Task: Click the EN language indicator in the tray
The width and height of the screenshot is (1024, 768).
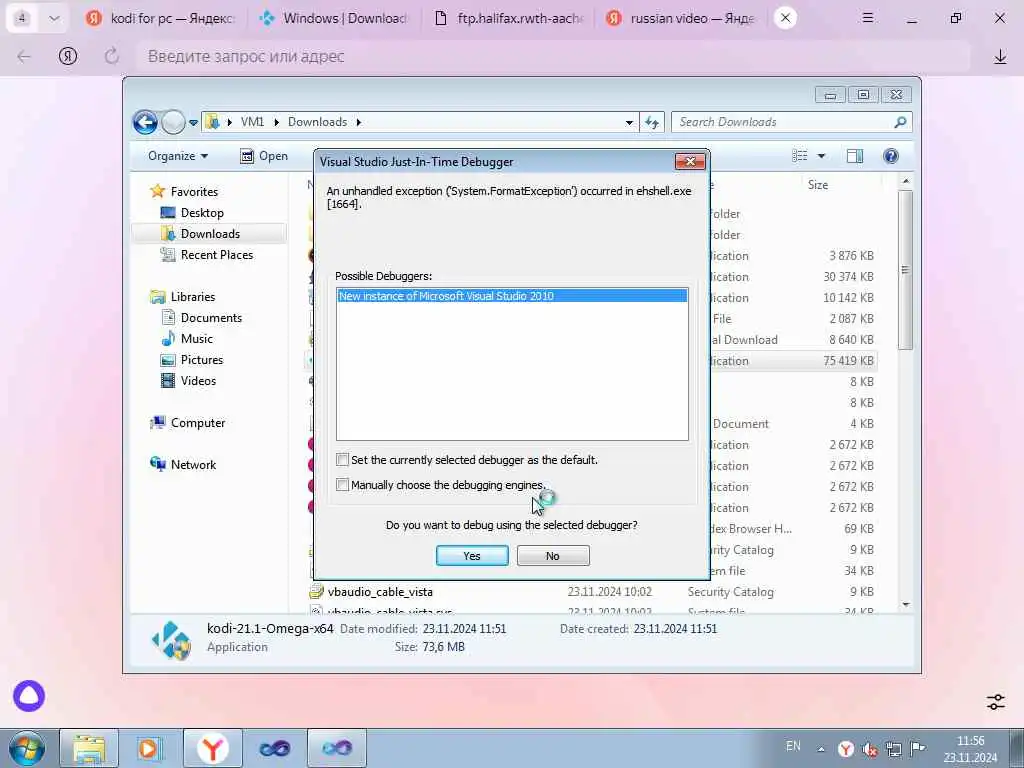Action: [793, 746]
